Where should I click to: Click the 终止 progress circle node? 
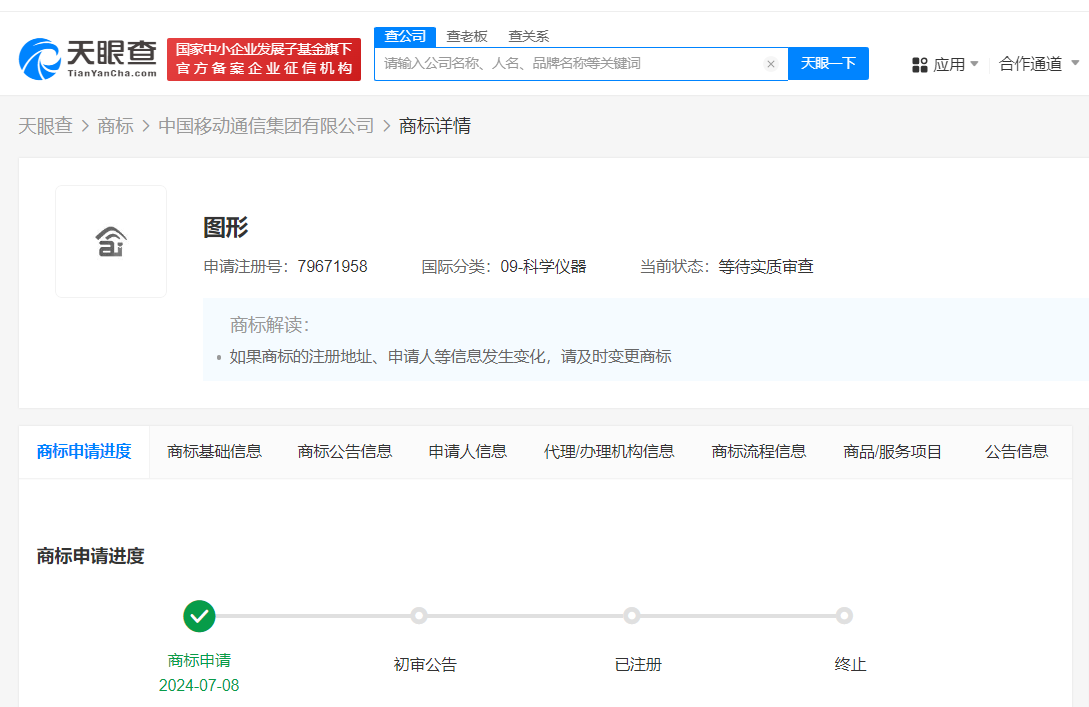(845, 617)
